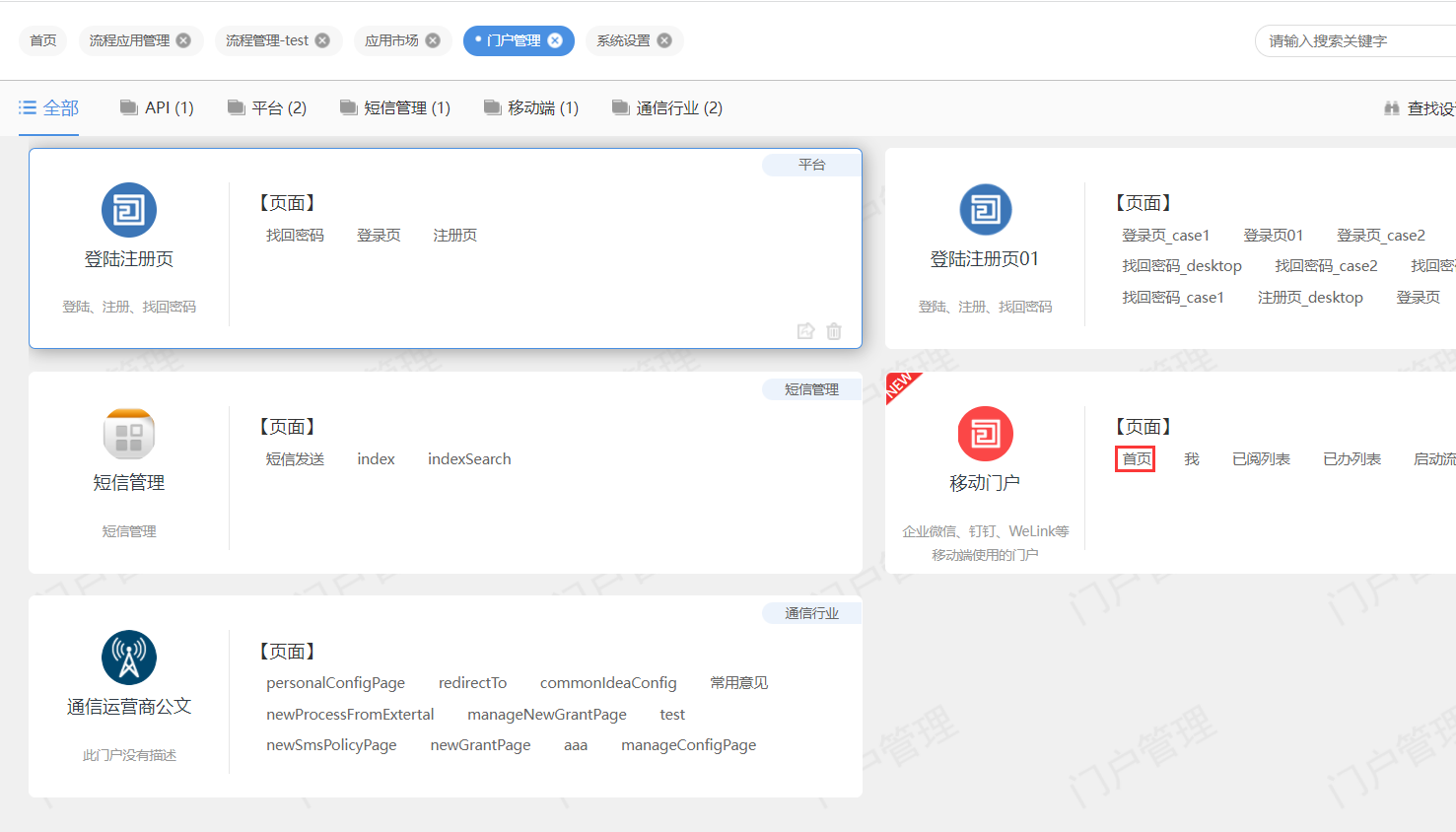Switch to the 系统设置 tab
Screen dimensions: 1456x832
[623, 40]
